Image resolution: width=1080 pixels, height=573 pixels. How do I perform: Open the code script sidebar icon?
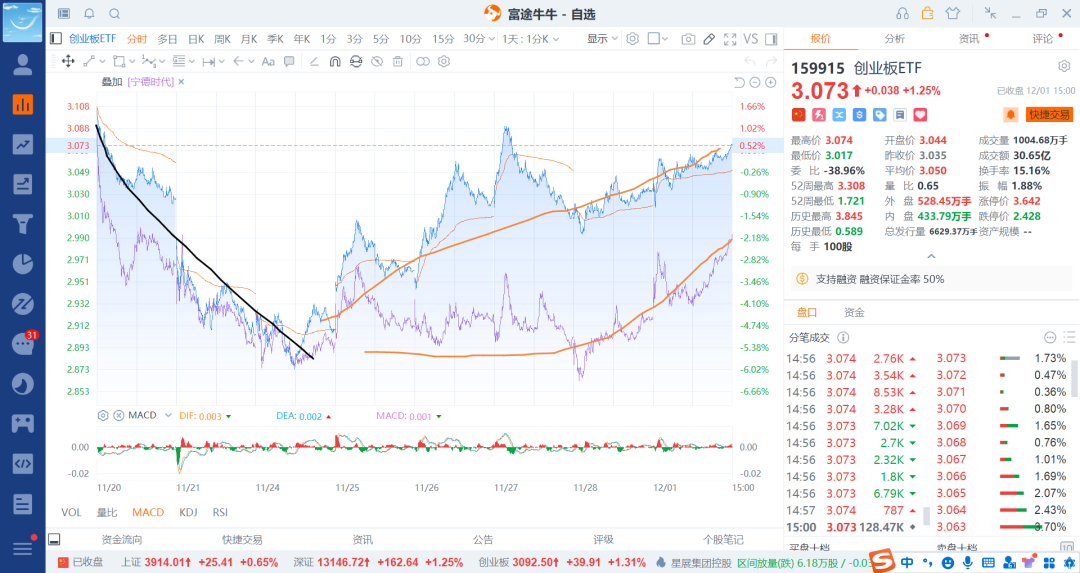click(23, 463)
